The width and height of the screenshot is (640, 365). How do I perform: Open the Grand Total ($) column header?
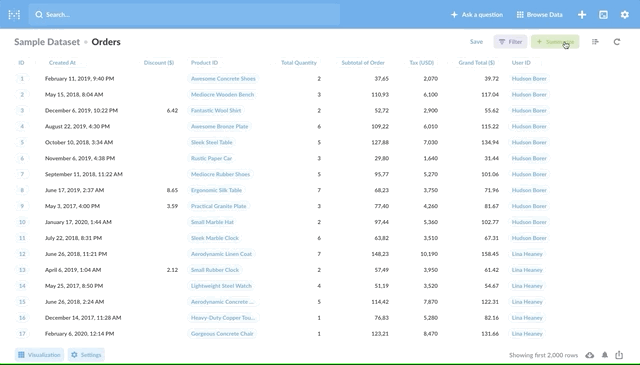(x=476, y=62)
